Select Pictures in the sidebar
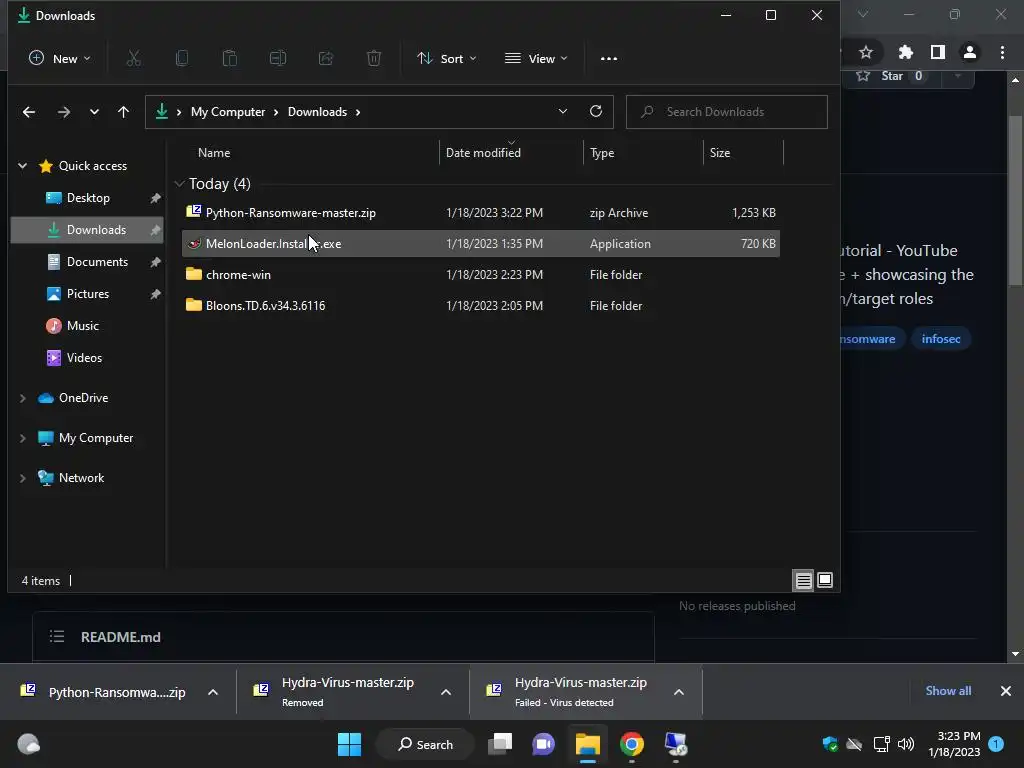This screenshot has width=1024, height=768. pos(86,294)
